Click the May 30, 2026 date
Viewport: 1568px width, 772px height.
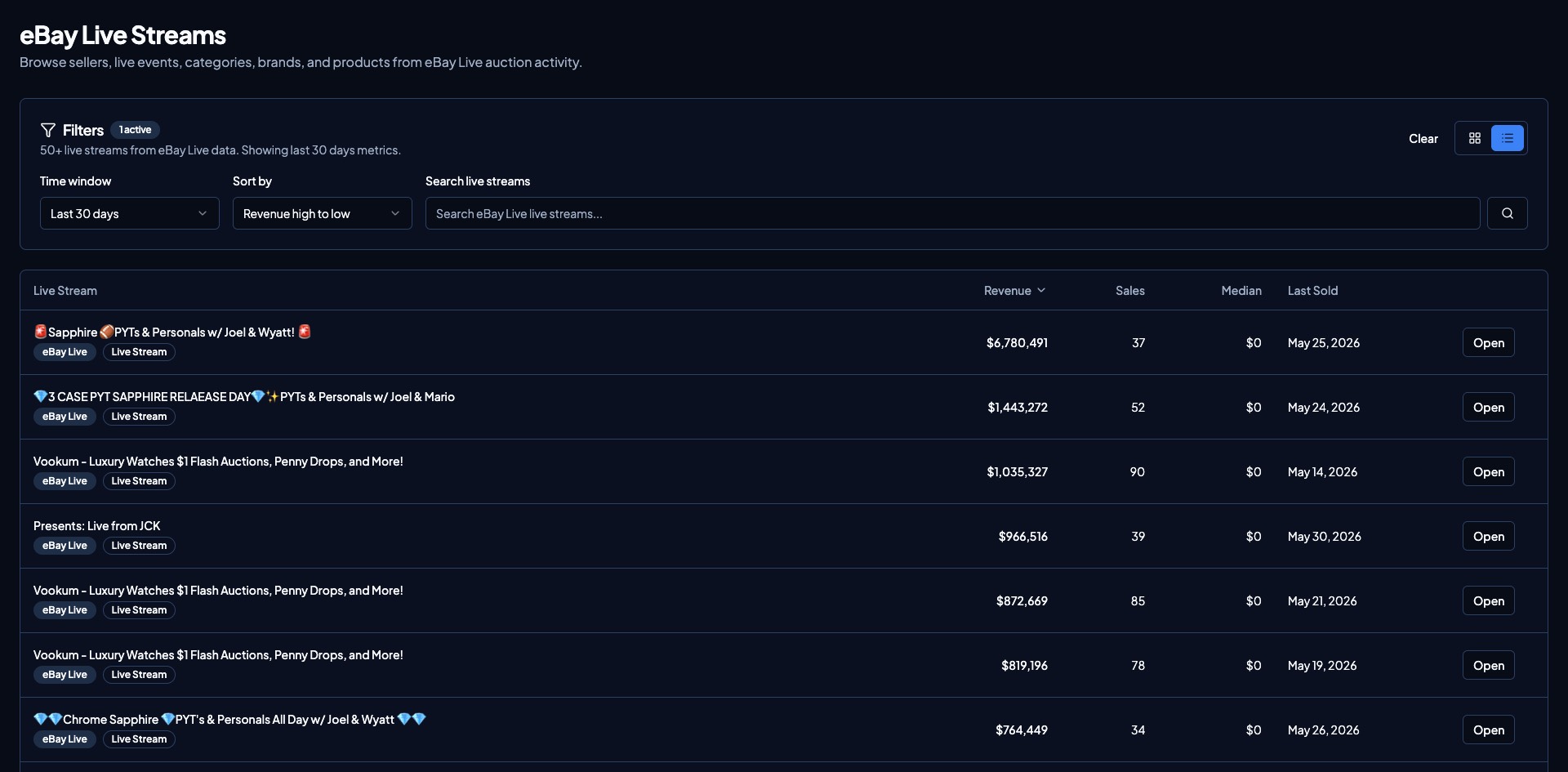pos(1325,537)
